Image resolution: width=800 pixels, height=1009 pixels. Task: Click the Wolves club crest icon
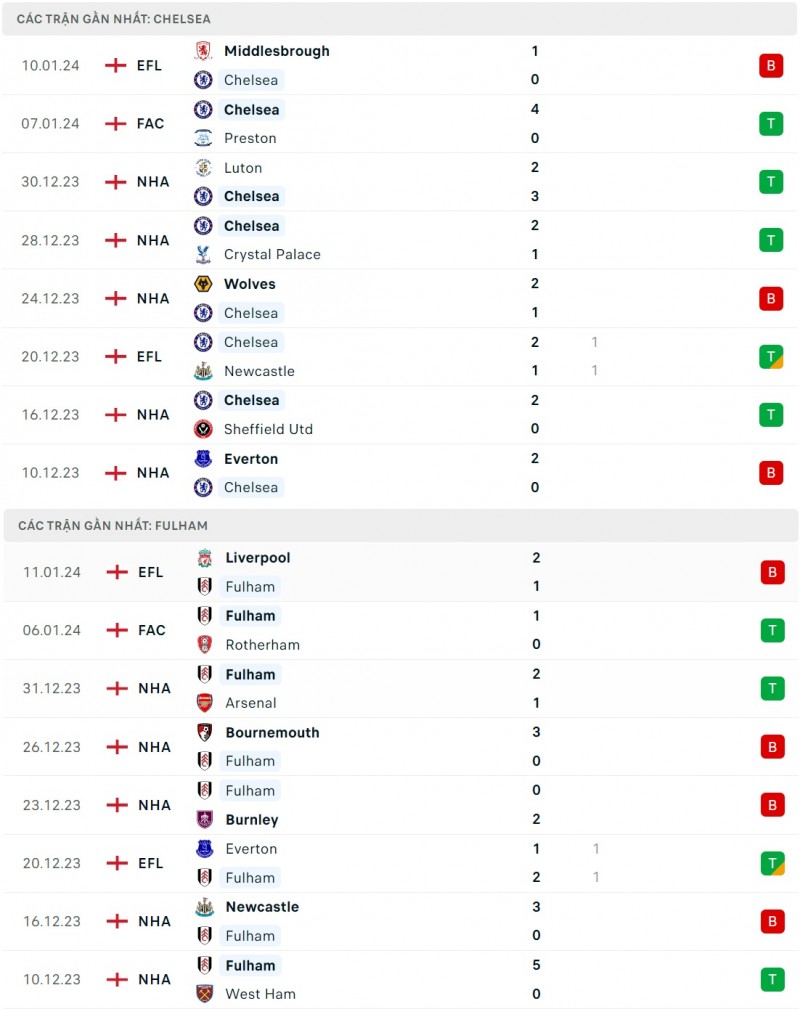(203, 284)
